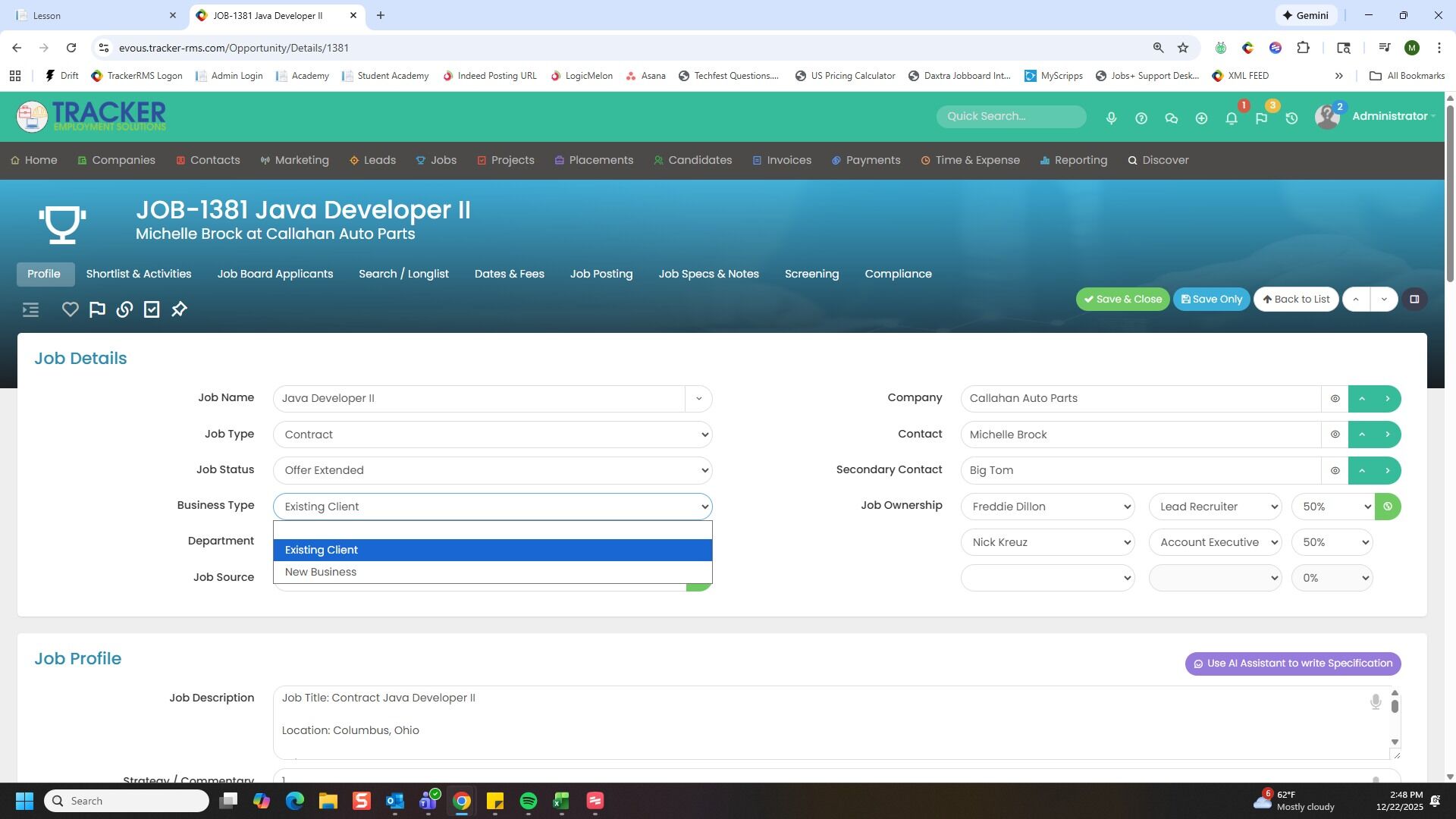Screen dimensions: 1456x819
Task: Switch to the Dates & Fees tab
Action: coord(509,274)
